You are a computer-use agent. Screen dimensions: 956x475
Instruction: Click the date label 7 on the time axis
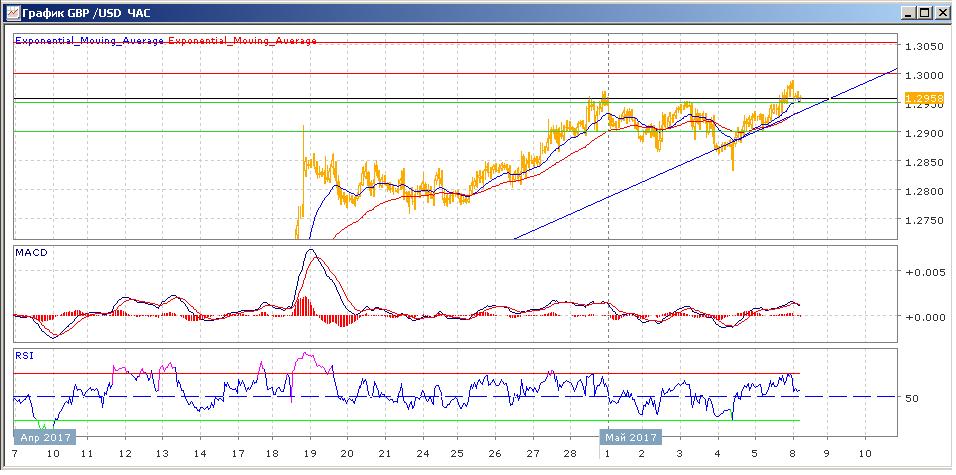click(13, 454)
